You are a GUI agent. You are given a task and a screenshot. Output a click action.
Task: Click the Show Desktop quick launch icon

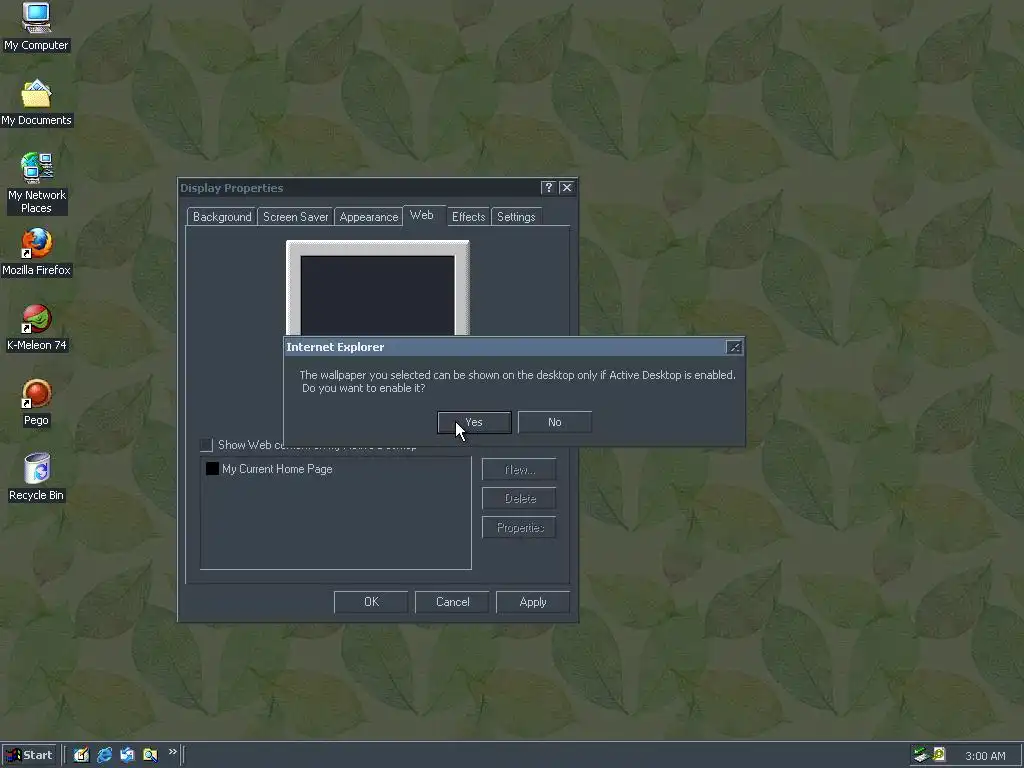pyautogui.click(x=81, y=755)
